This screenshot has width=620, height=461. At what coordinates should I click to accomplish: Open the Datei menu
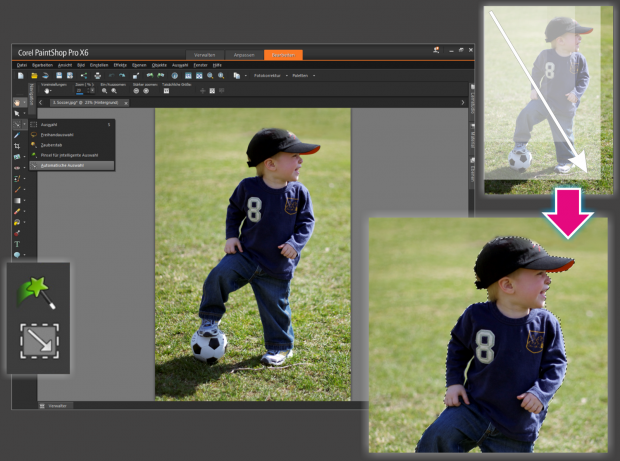[x=22, y=64]
